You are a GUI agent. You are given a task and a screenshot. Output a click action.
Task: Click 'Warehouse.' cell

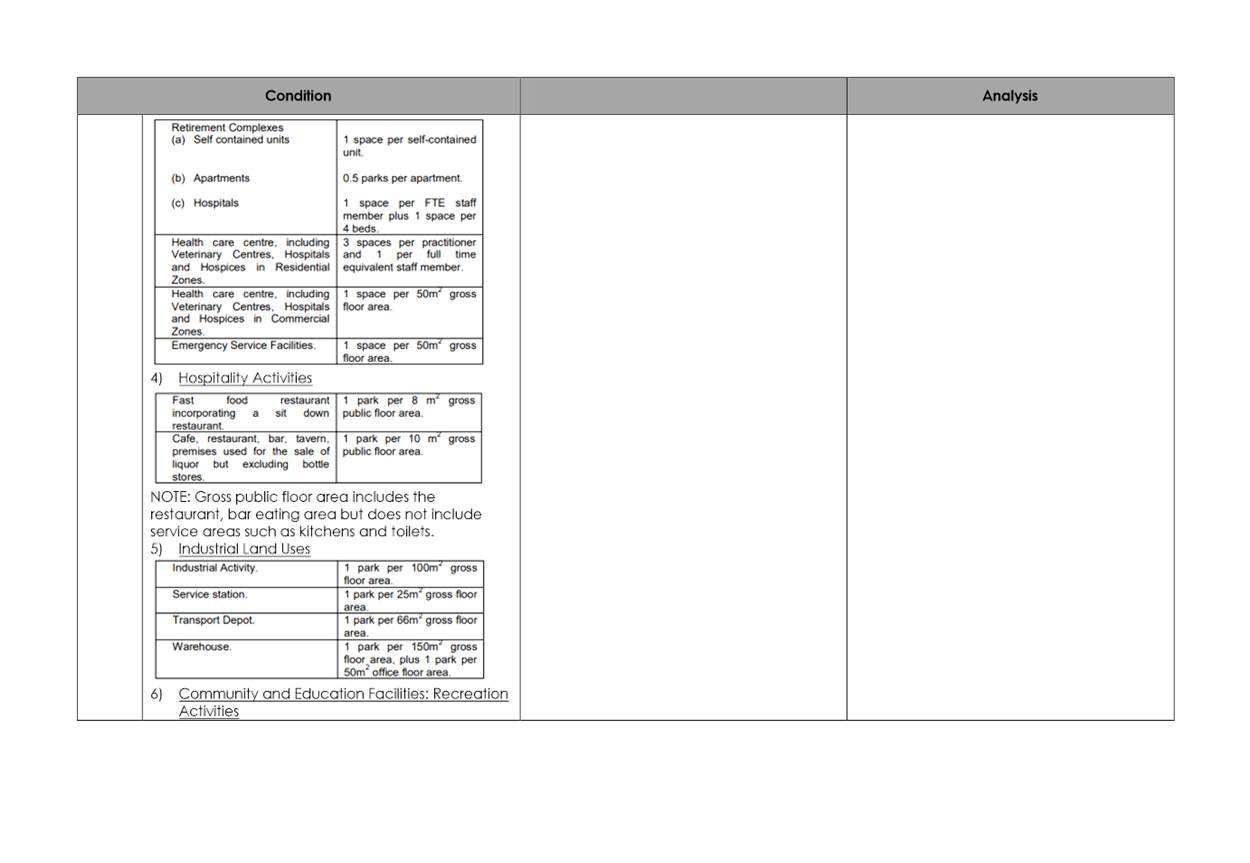[x=246, y=659]
